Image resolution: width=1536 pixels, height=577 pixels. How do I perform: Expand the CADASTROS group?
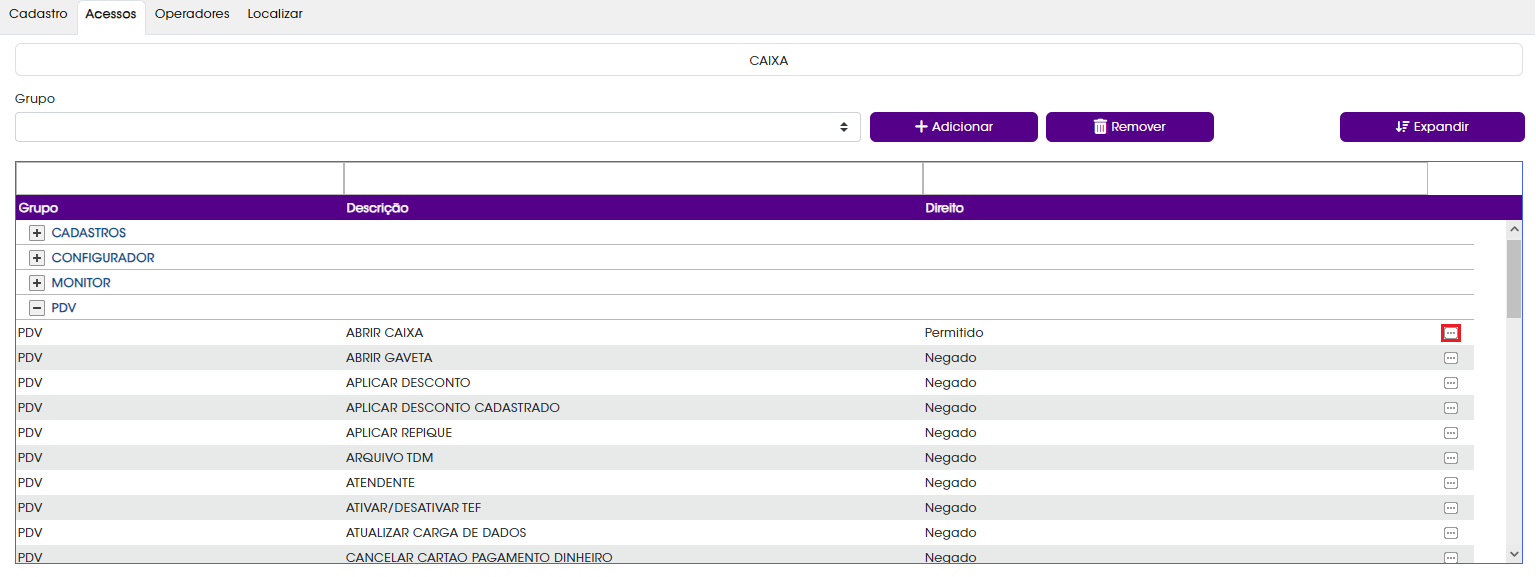(x=37, y=233)
